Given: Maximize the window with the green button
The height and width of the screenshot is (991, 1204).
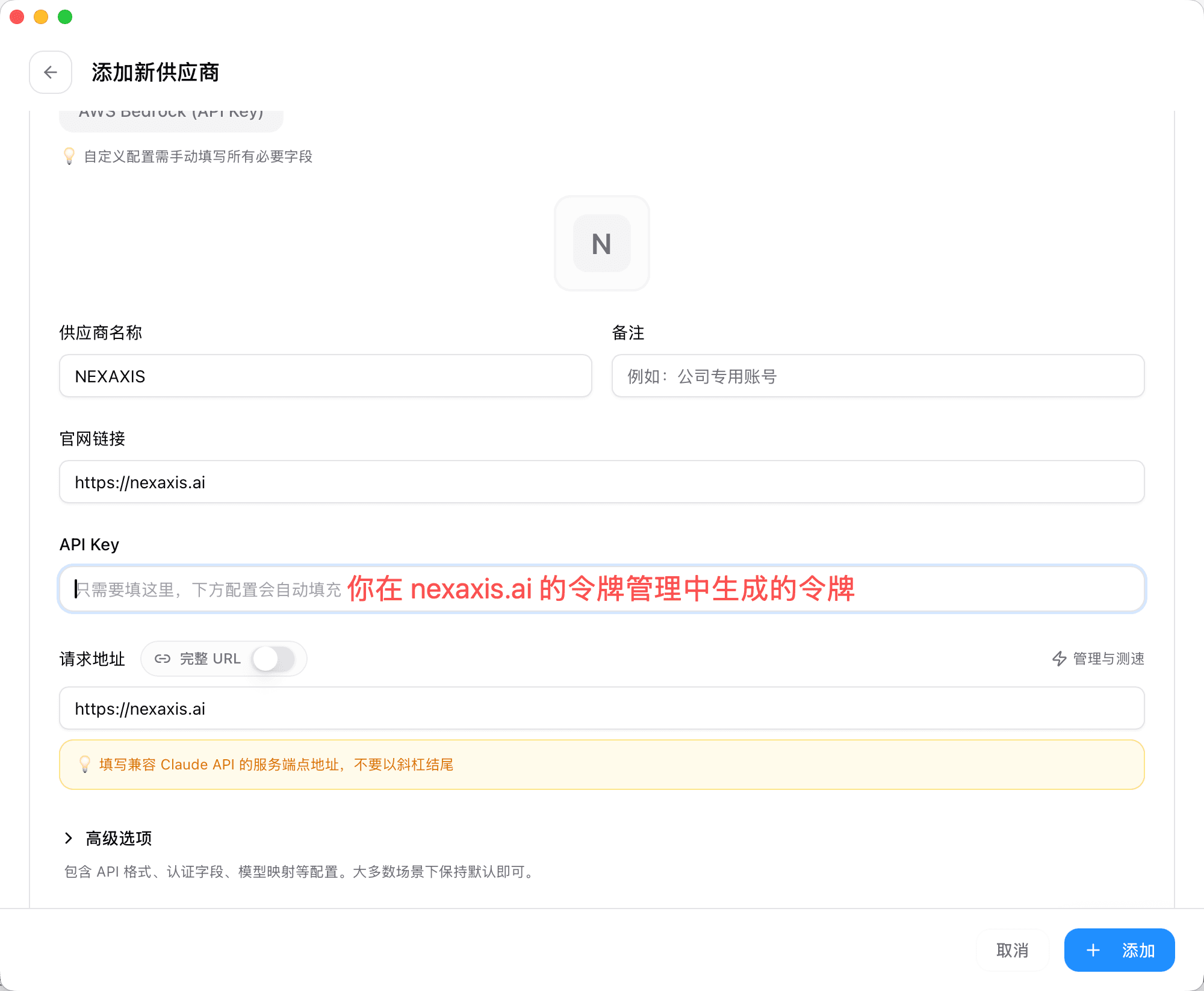Looking at the screenshot, I should click(65, 17).
